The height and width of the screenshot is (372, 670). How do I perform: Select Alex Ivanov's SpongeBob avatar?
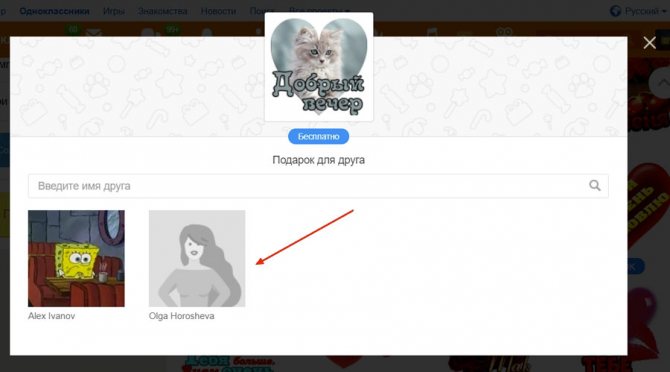click(x=76, y=258)
